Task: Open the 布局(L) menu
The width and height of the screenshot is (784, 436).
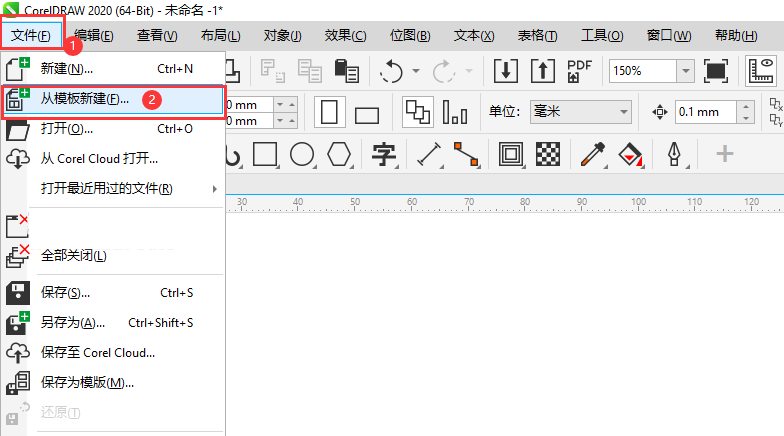Action: (220, 36)
